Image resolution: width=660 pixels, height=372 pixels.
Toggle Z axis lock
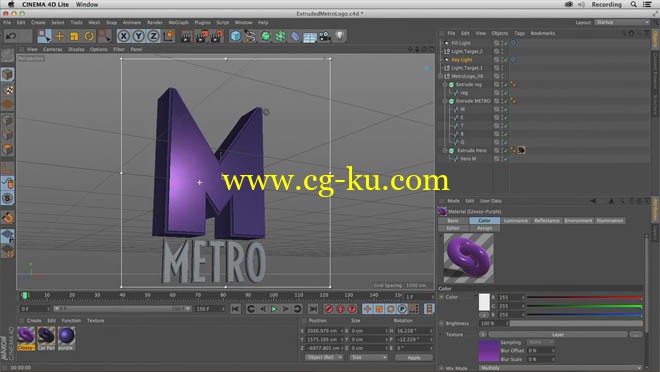[x=153, y=36]
